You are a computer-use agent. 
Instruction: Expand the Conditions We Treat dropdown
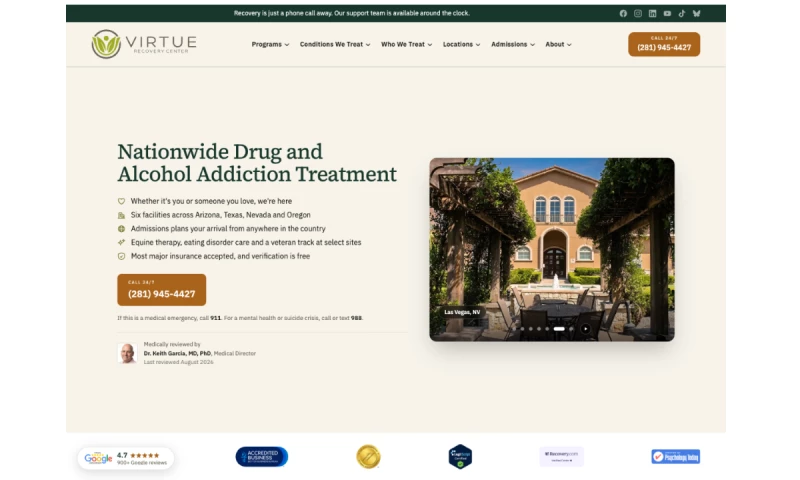coord(335,44)
